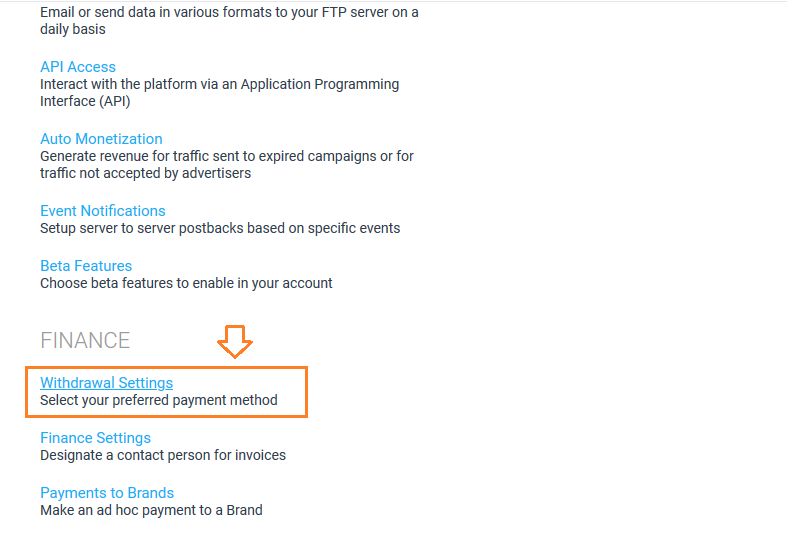
Task: Click the FTP server daily basis description
Action: click(229, 21)
